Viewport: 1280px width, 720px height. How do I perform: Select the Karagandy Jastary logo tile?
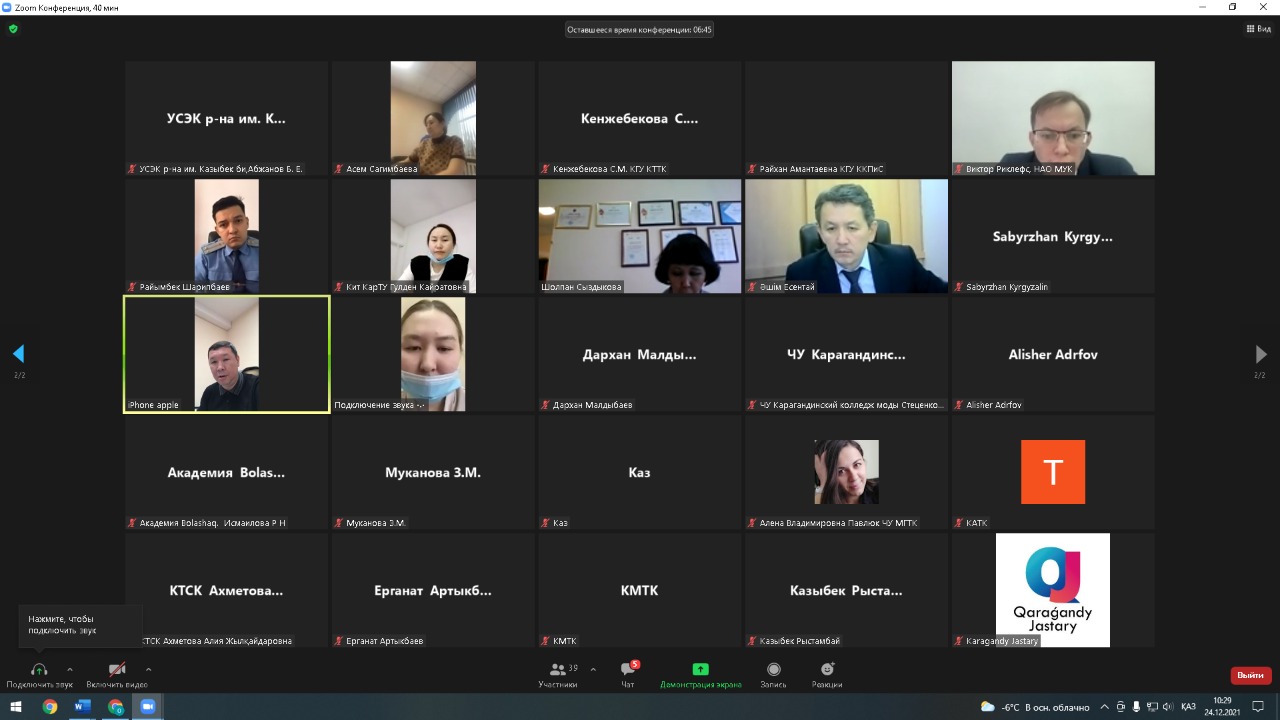point(1052,589)
